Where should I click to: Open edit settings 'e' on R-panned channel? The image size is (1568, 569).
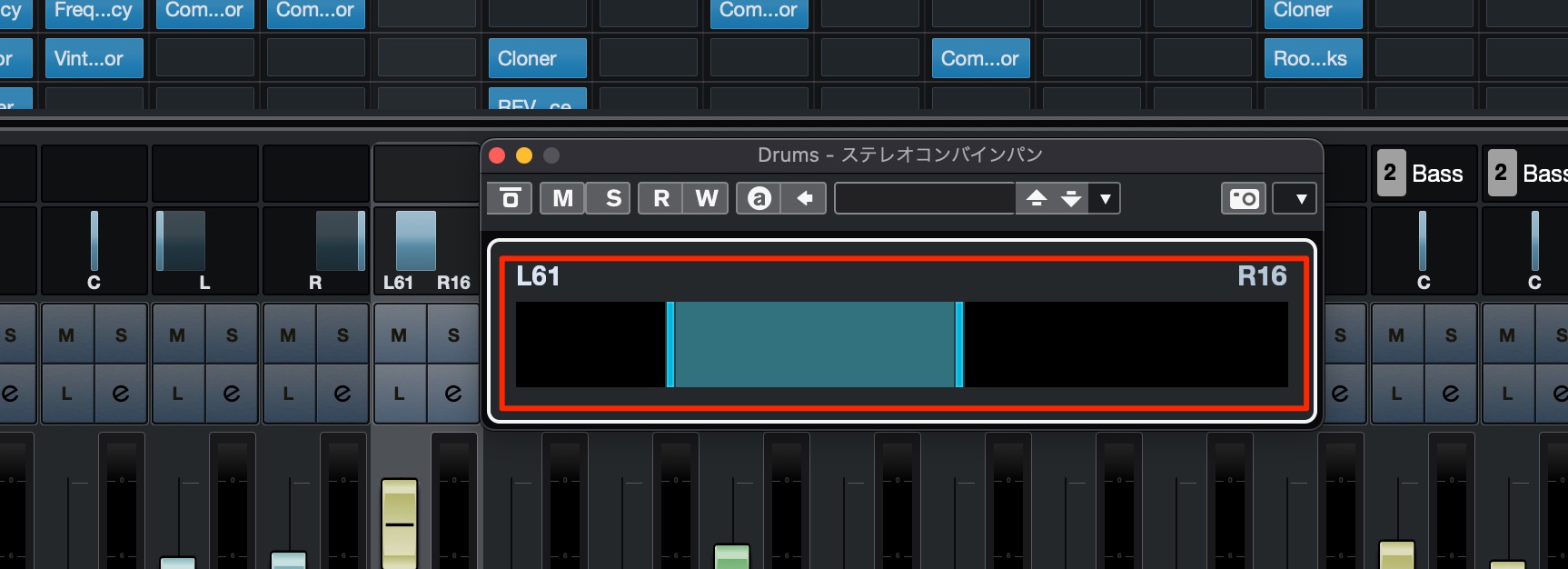342,394
